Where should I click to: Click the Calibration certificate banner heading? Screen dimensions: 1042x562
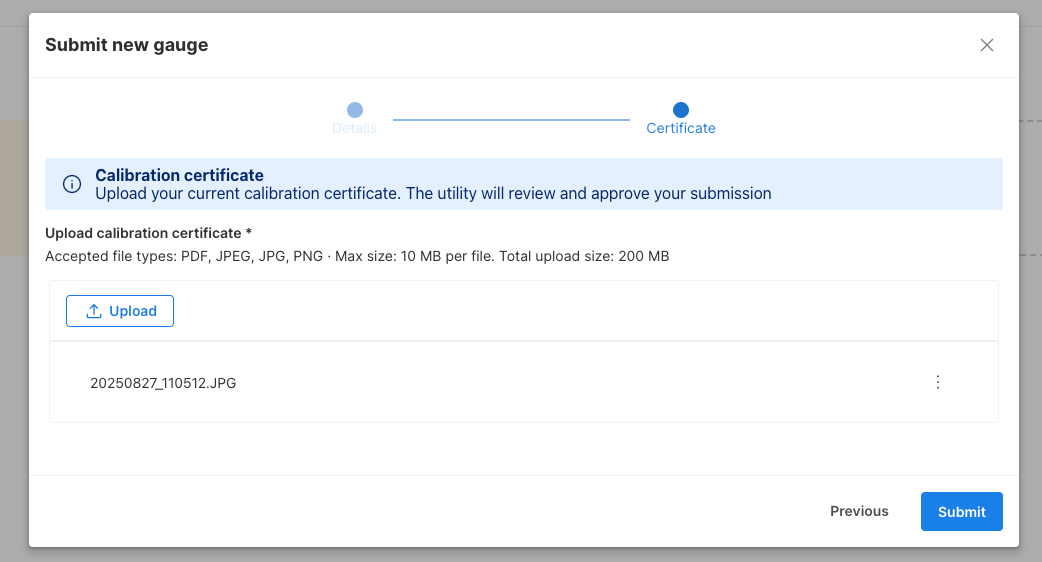coord(179,175)
